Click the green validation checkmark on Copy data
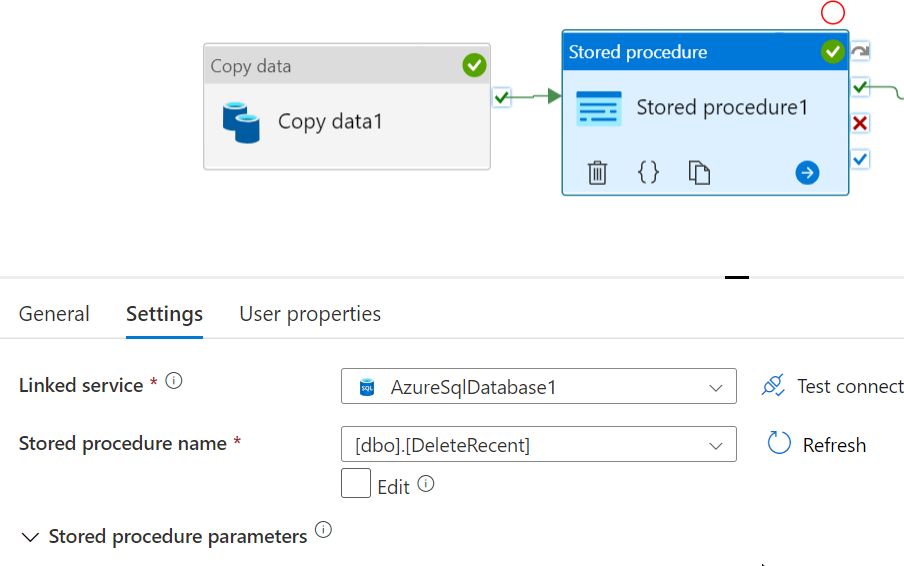 coord(474,65)
